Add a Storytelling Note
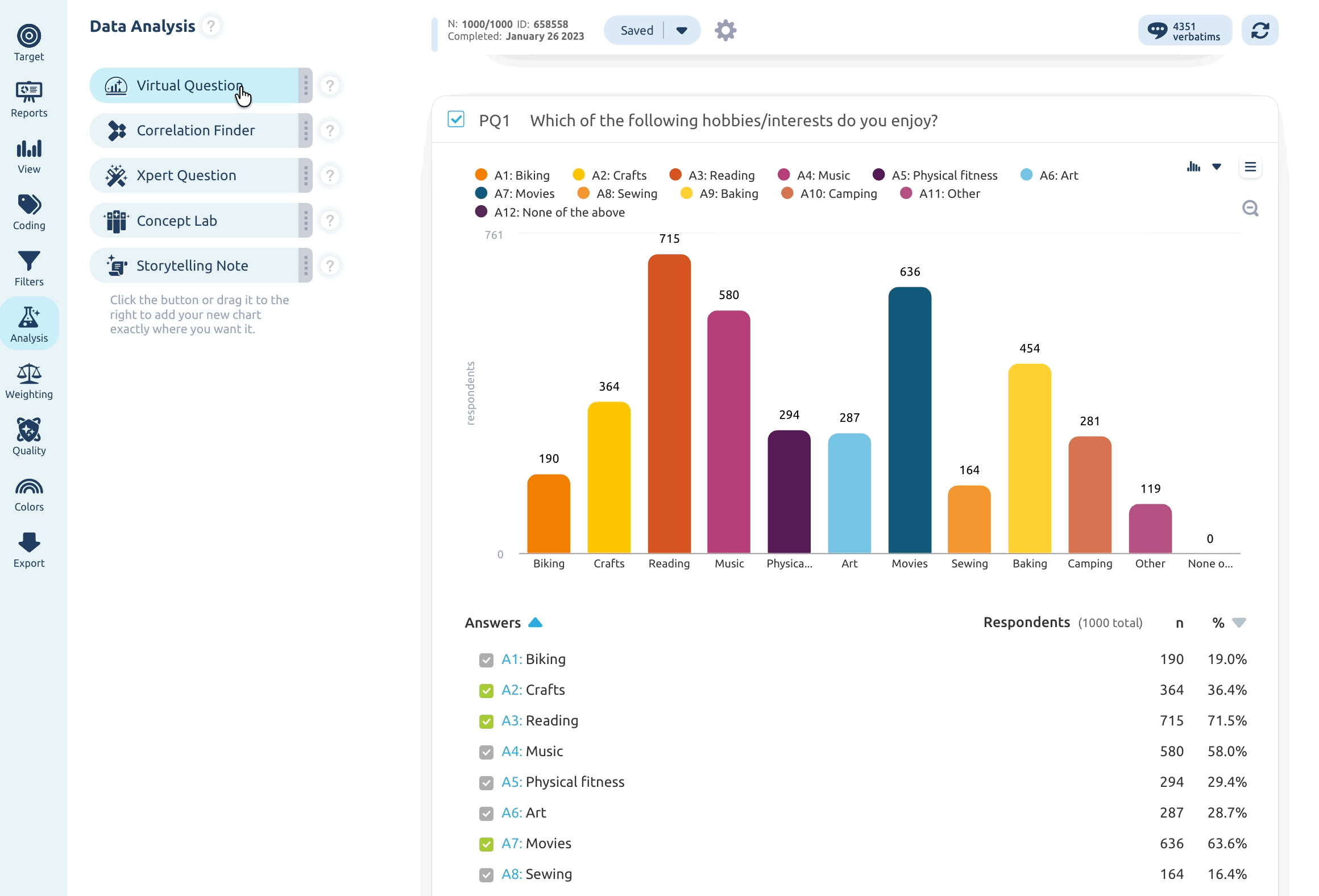 click(x=194, y=266)
